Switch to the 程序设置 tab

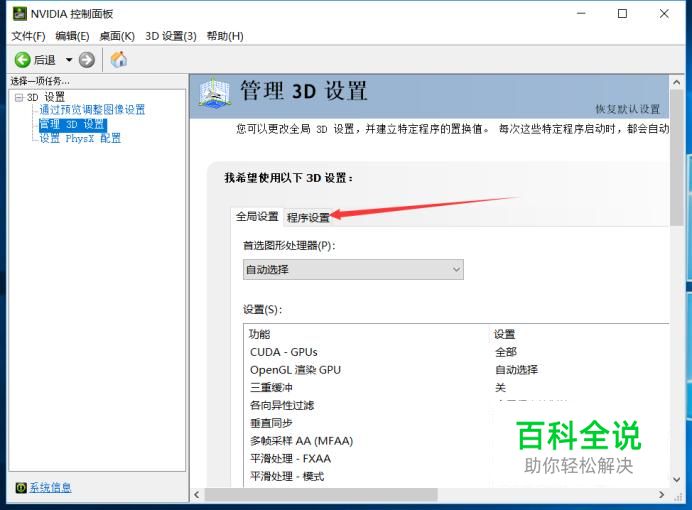[308, 218]
